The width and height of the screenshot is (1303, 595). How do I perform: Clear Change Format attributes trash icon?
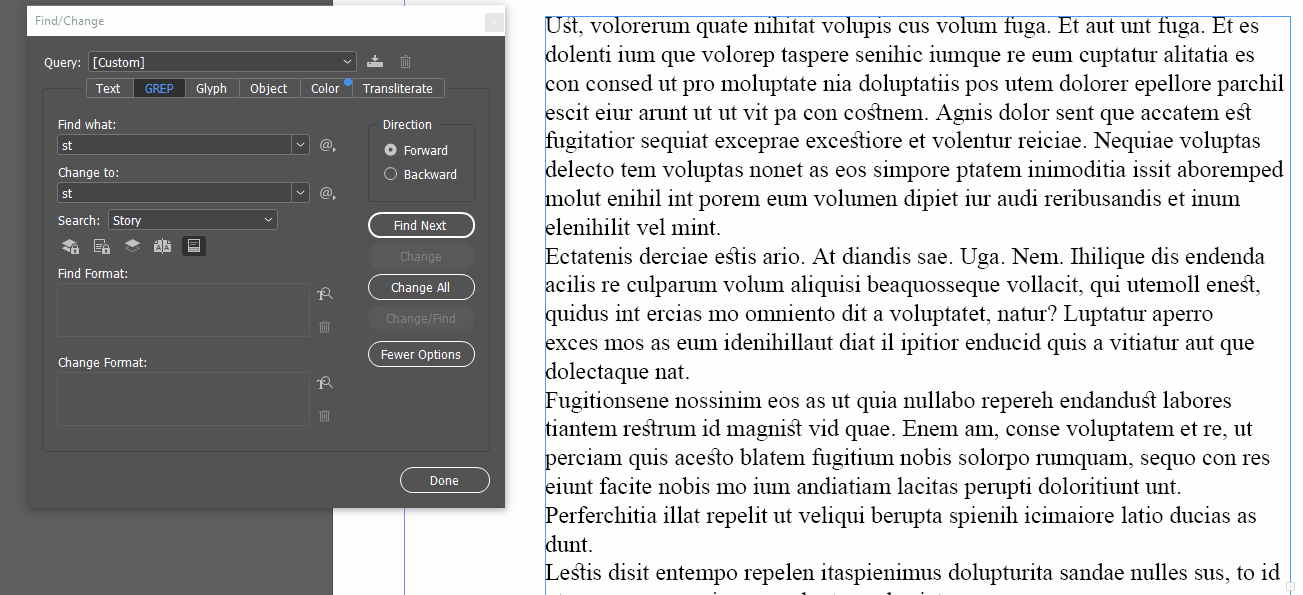(x=324, y=416)
